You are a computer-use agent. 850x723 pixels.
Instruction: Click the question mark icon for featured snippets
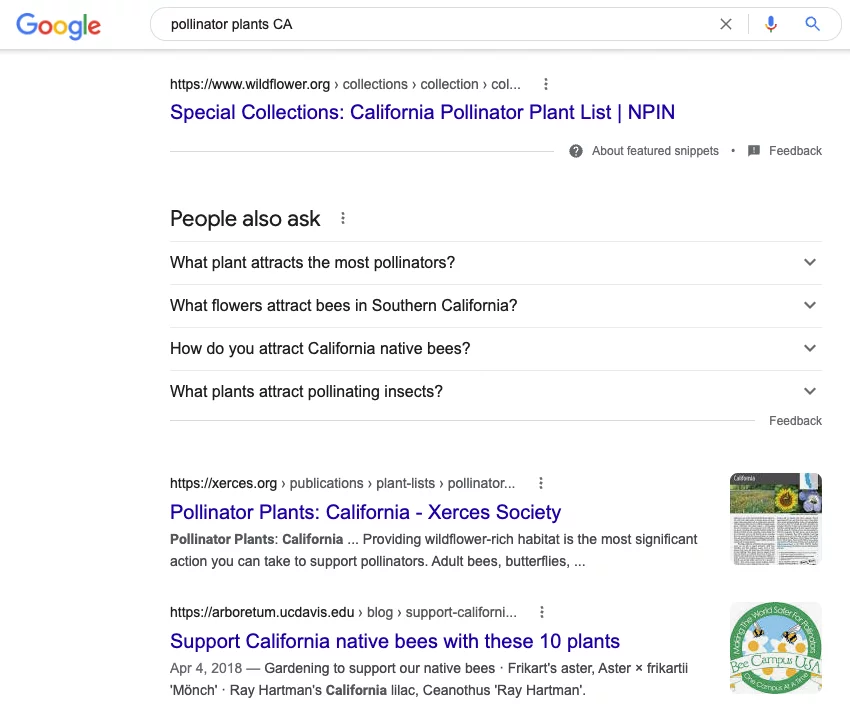[x=576, y=151]
